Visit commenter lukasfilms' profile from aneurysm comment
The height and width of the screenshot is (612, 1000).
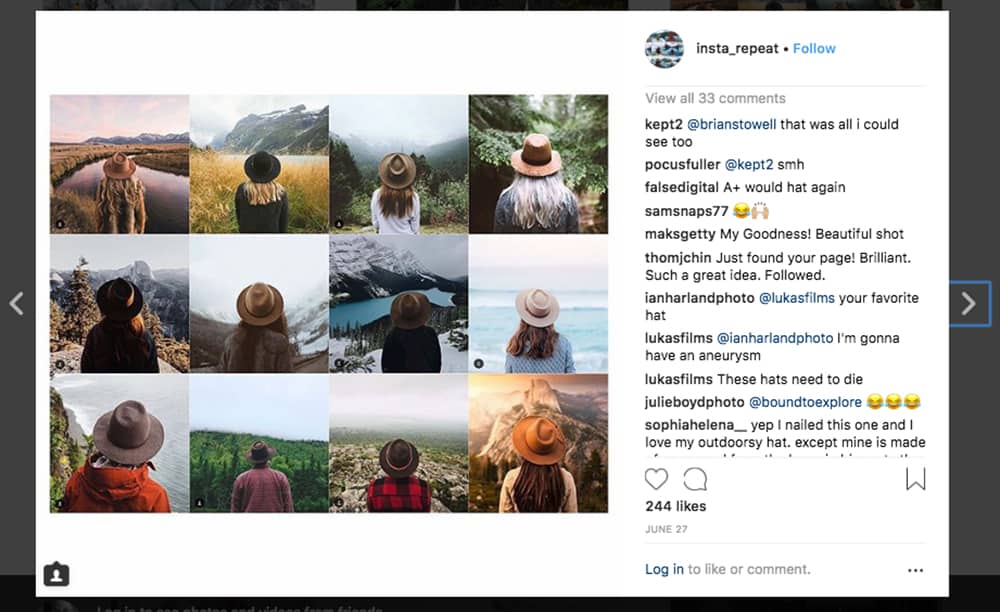tap(679, 338)
